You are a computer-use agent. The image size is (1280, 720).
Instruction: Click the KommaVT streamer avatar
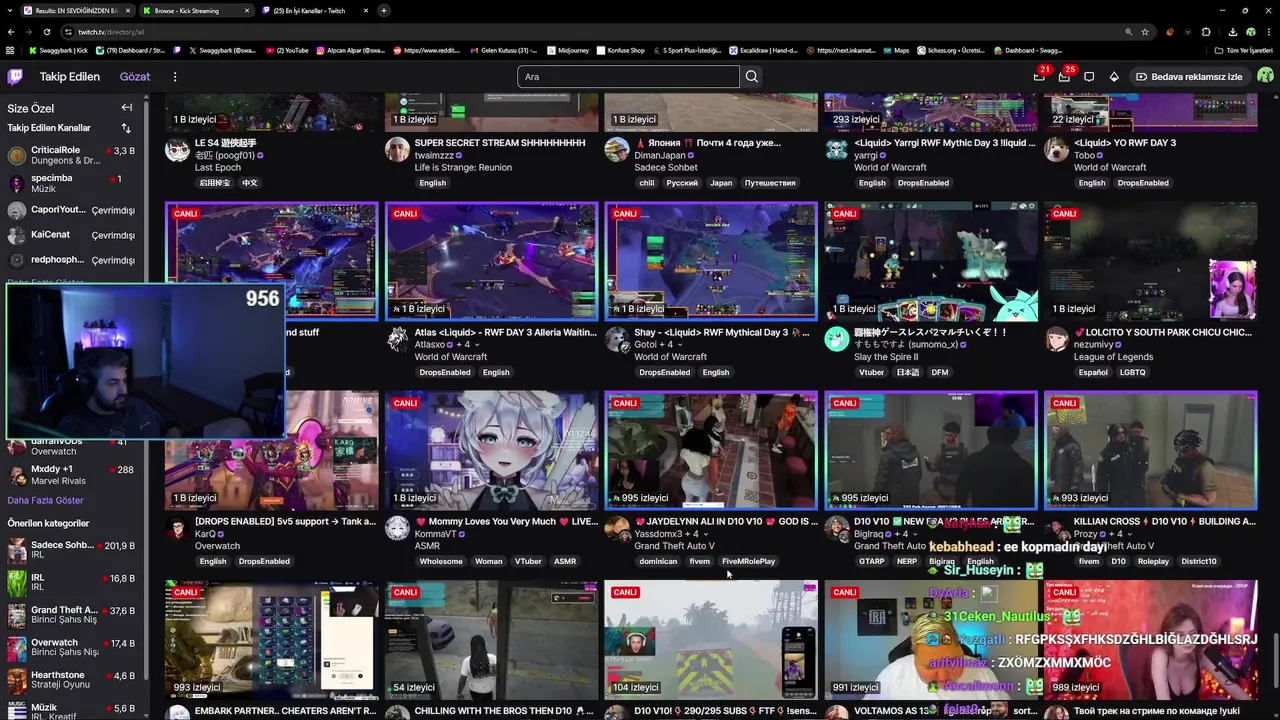397,528
